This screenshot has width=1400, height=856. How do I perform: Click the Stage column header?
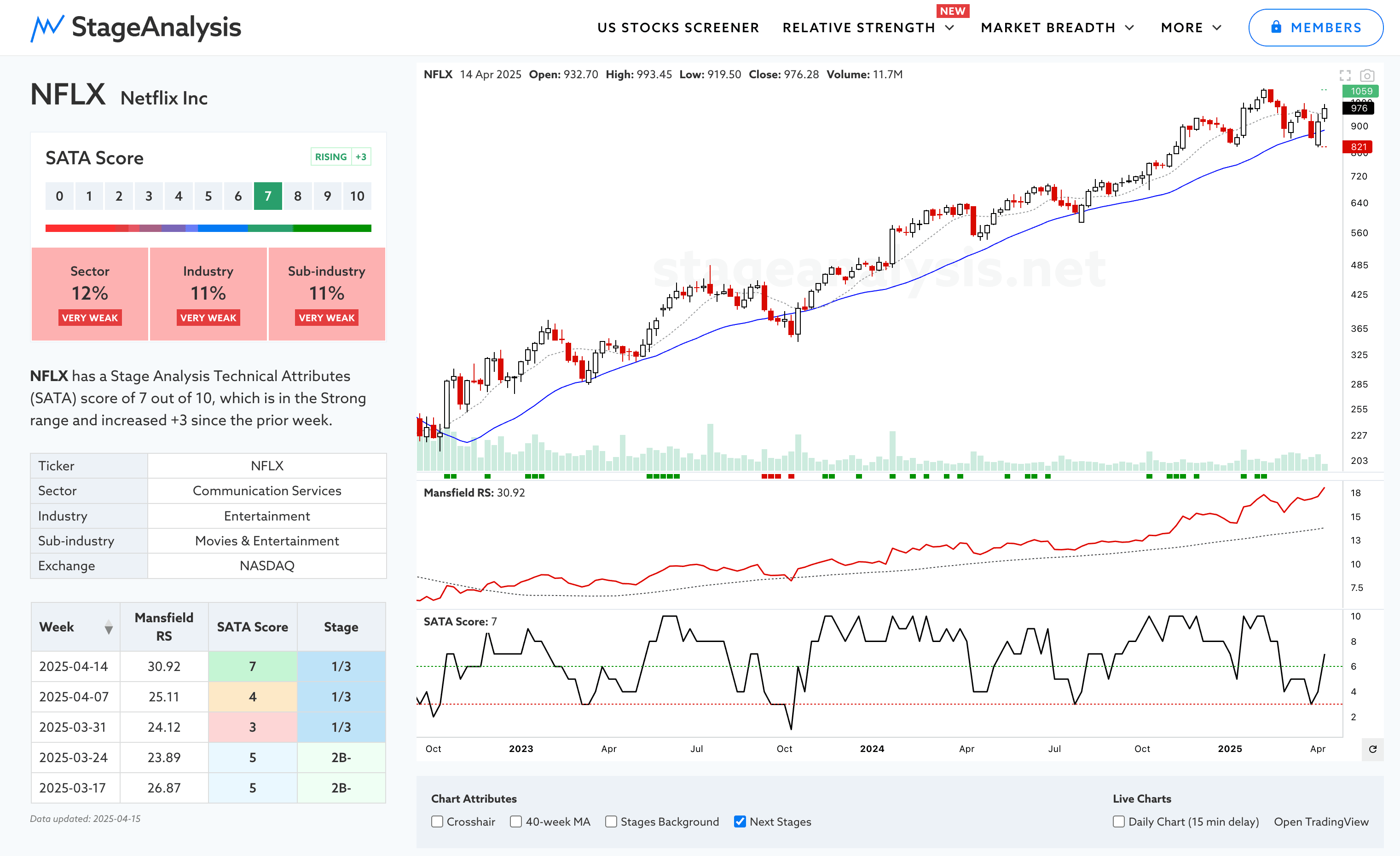click(x=341, y=627)
